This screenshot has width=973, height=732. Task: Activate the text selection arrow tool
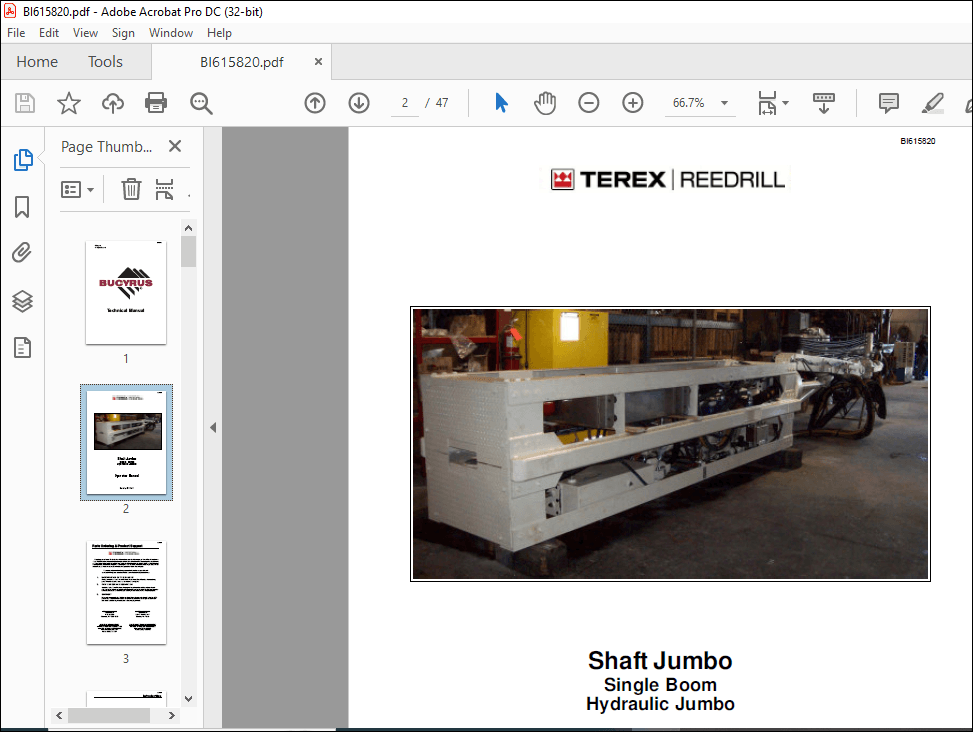coord(501,103)
